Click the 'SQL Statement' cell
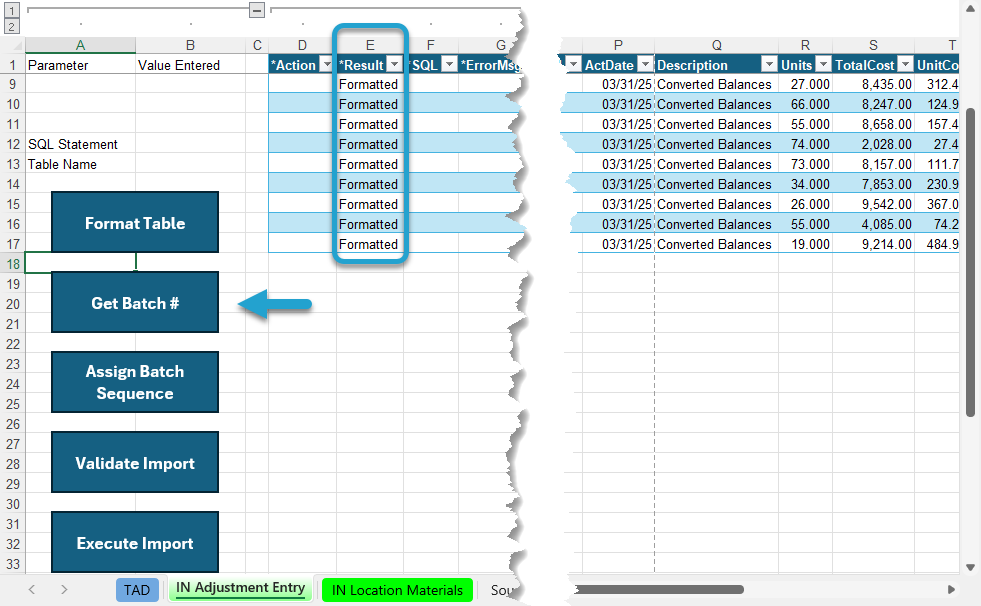The height and width of the screenshot is (606, 981). 80,144
